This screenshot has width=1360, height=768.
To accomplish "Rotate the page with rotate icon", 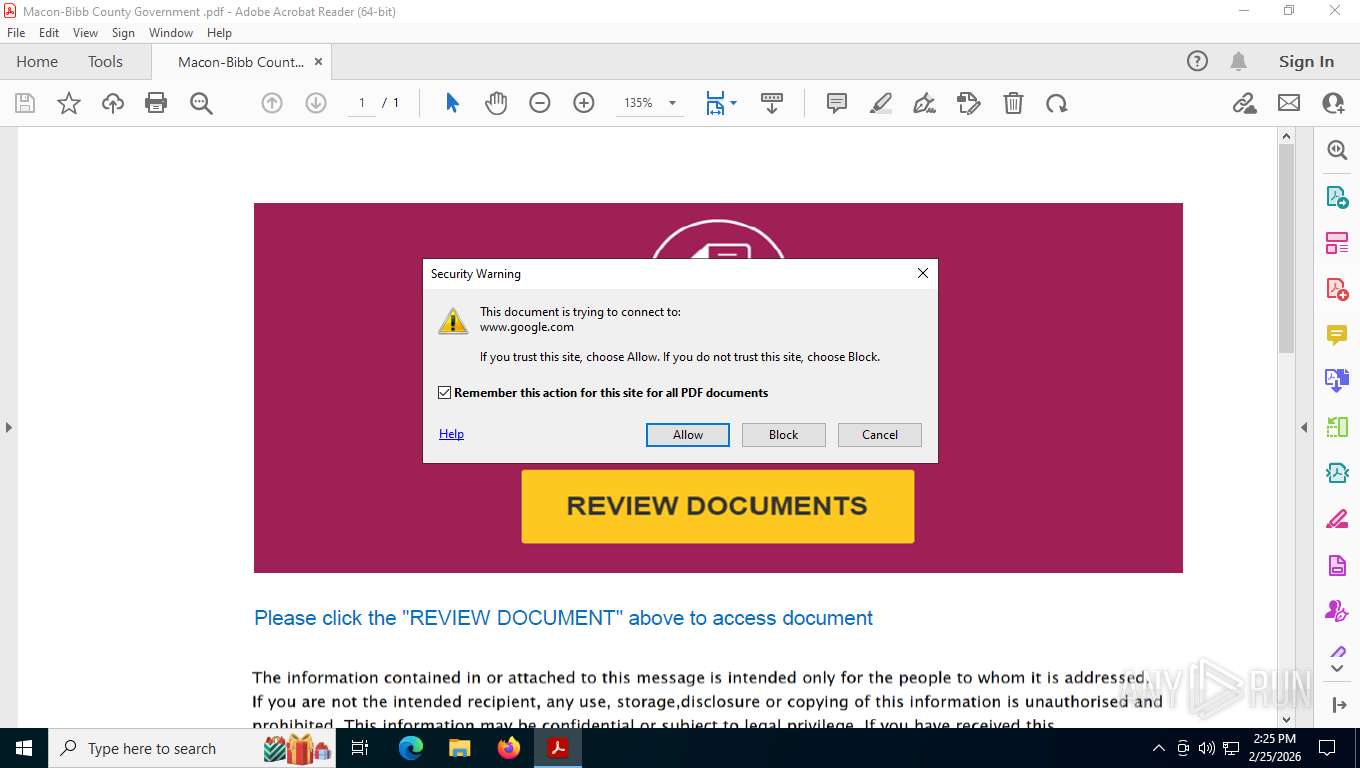I will [x=1057, y=103].
